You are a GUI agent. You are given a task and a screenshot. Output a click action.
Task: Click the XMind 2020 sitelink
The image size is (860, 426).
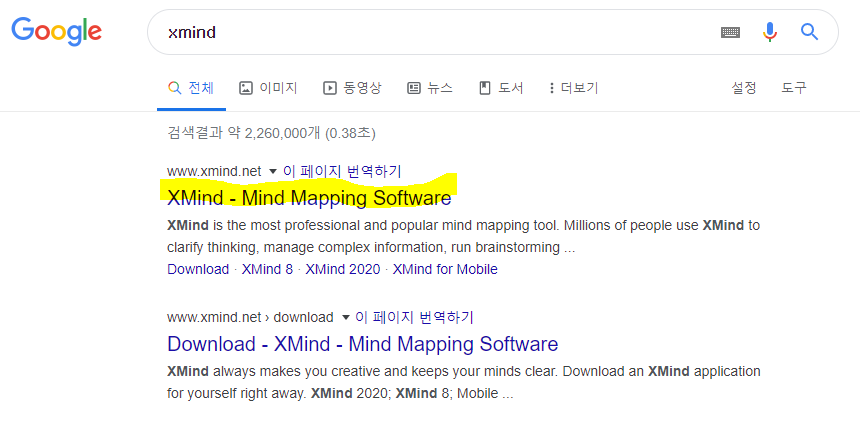click(343, 269)
